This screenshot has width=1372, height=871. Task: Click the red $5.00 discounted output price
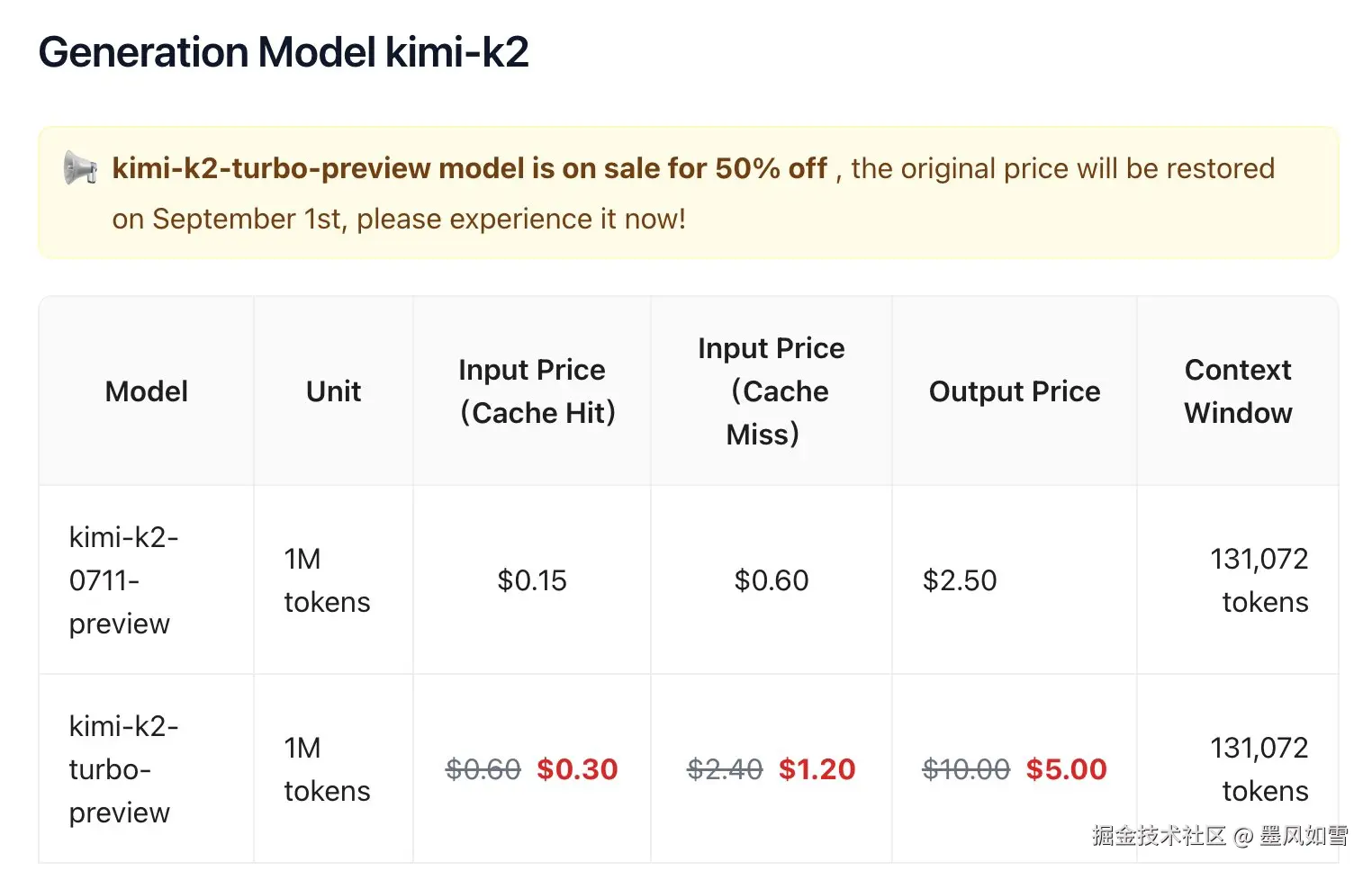coord(1066,769)
